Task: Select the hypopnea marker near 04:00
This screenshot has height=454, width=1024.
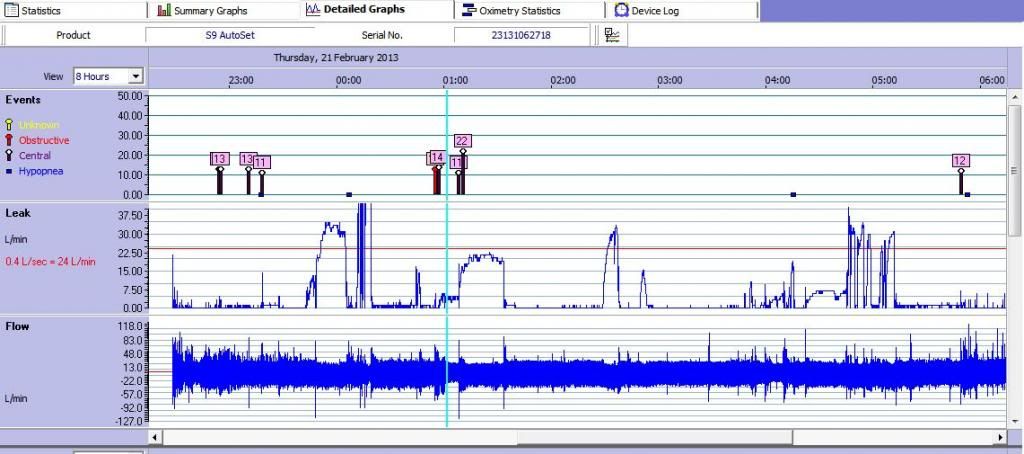Action: [x=793, y=195]
